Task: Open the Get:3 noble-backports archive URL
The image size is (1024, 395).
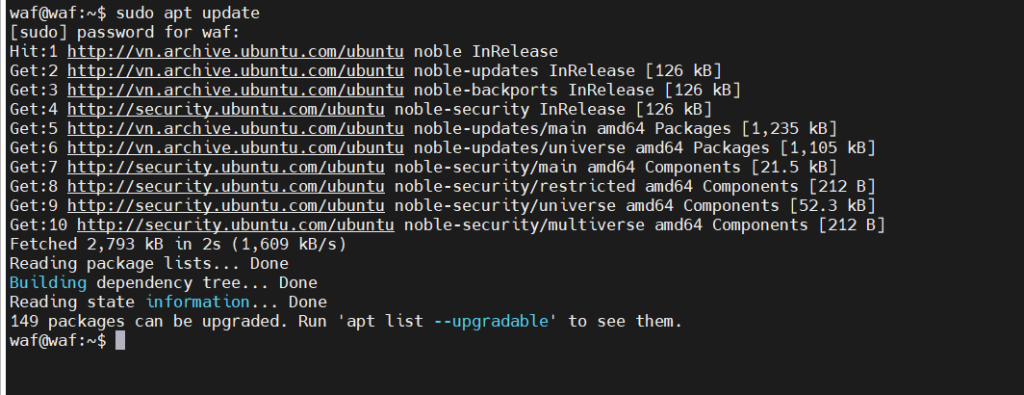Action: pyautogui.click(x=235, y=90)
